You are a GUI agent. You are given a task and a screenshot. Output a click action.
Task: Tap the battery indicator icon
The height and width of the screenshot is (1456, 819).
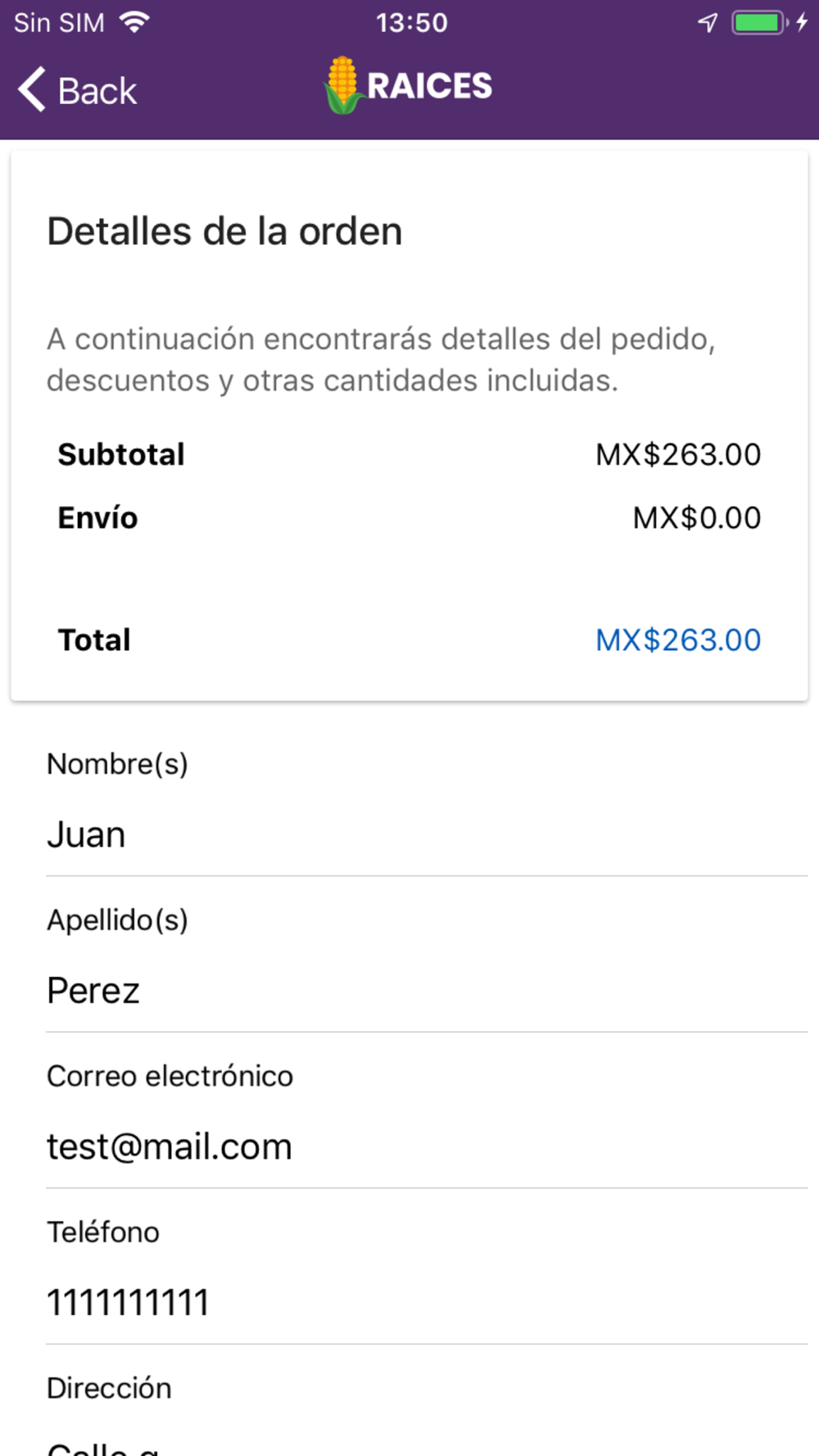pos(758,22)
